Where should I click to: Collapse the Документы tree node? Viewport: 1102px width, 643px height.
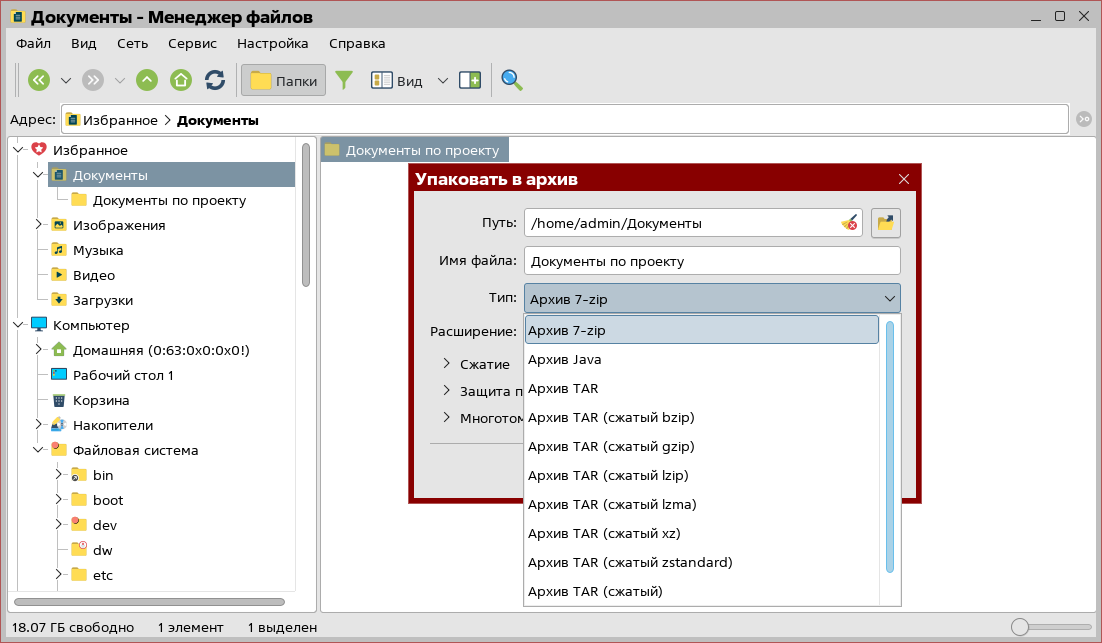39,174
